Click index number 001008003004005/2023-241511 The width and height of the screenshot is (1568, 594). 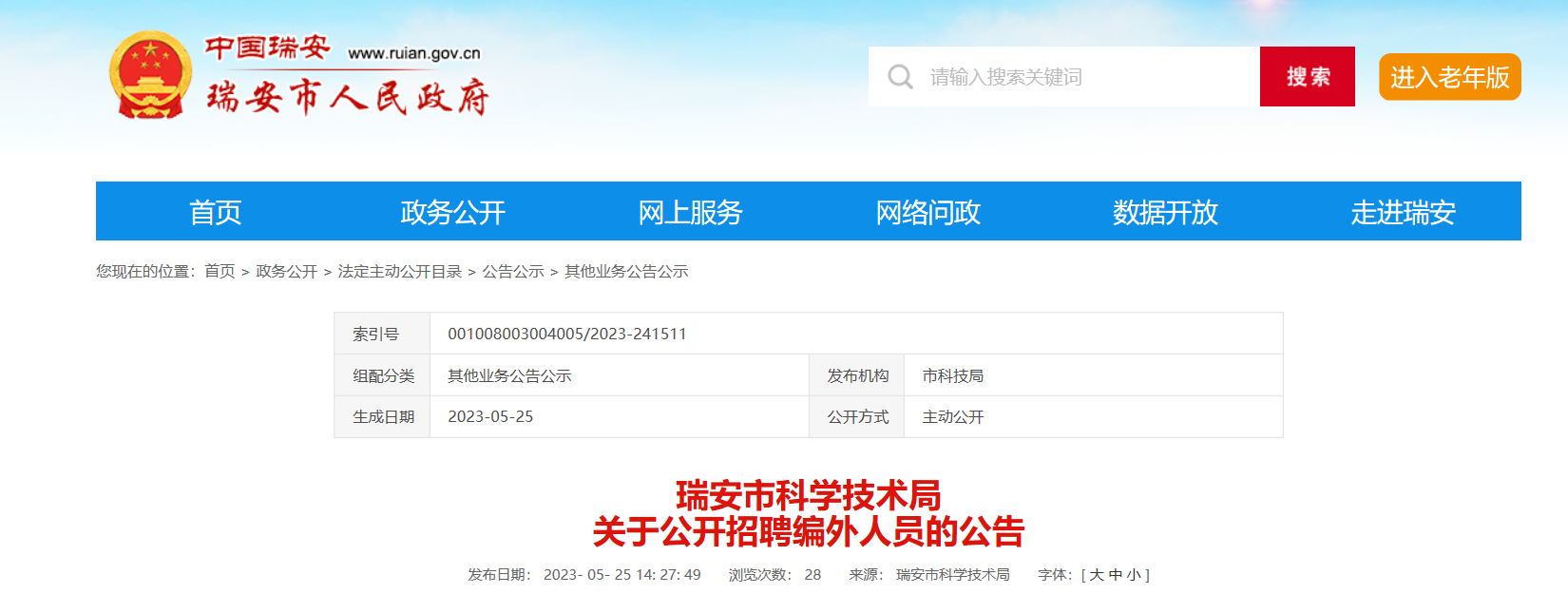(567, 335)
